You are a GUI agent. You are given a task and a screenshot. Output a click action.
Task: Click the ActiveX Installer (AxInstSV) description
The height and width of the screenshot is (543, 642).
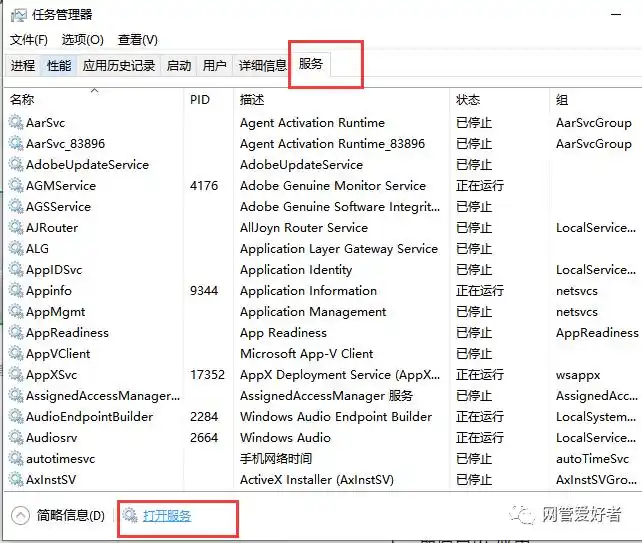[316, 479]
